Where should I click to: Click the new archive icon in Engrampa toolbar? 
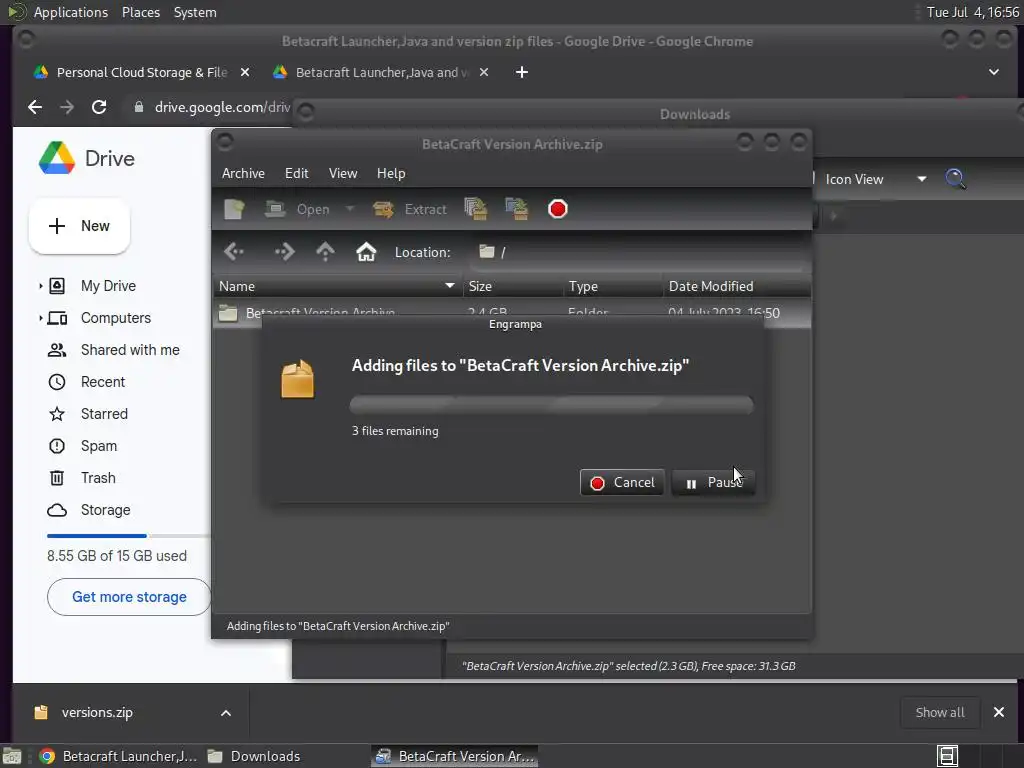[234, 209]
